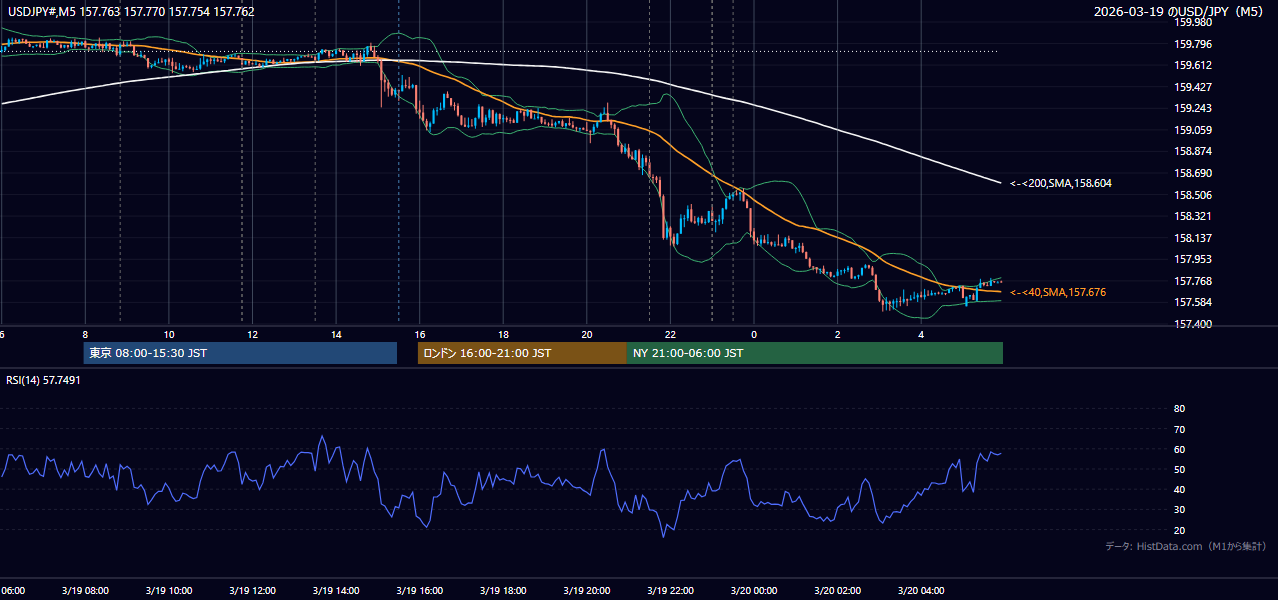This screenshot has width=1278, height=600.
Task: Click the bottom time label 3/20 00:00
Action: coord(753,591)
